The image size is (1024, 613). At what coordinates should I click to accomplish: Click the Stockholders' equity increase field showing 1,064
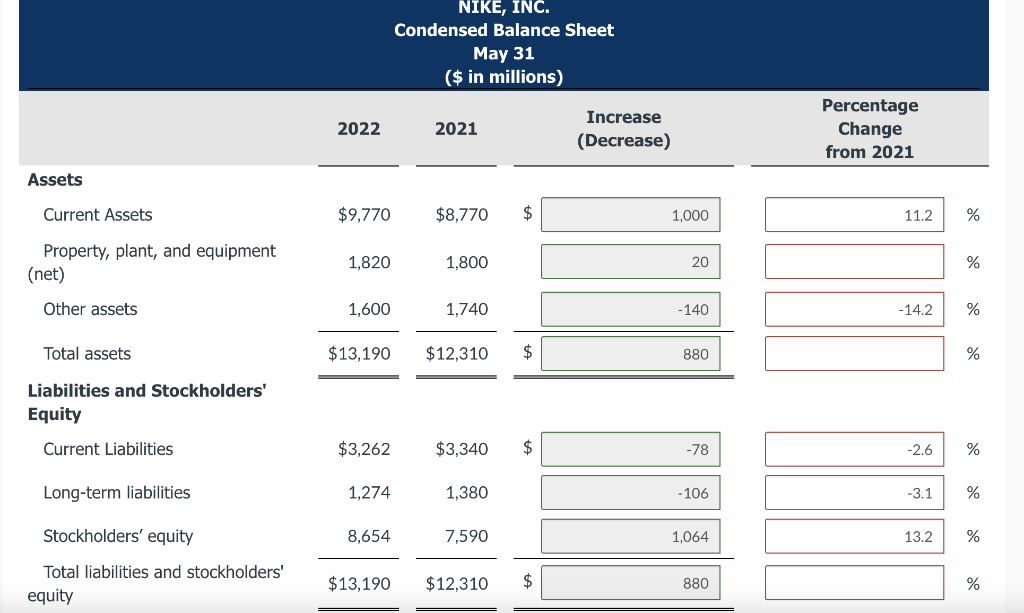[630, 536]
